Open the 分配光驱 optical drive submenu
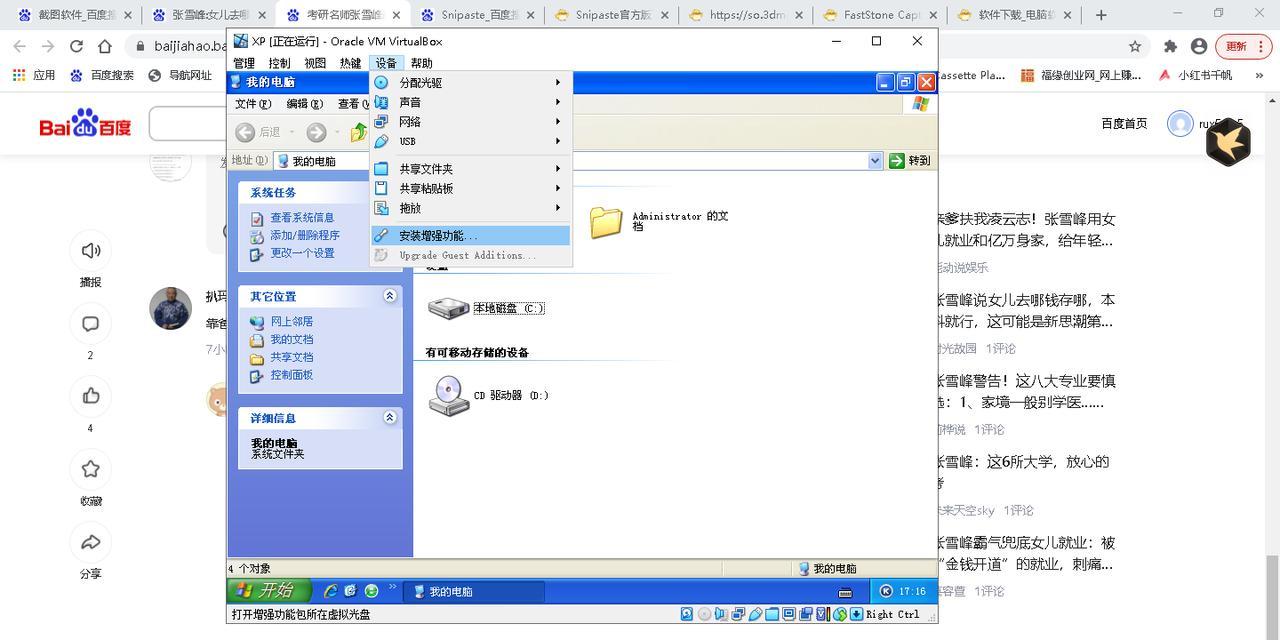Image resolution: width=1280 pixels, height=640 pixels. (x=470, y=83)
